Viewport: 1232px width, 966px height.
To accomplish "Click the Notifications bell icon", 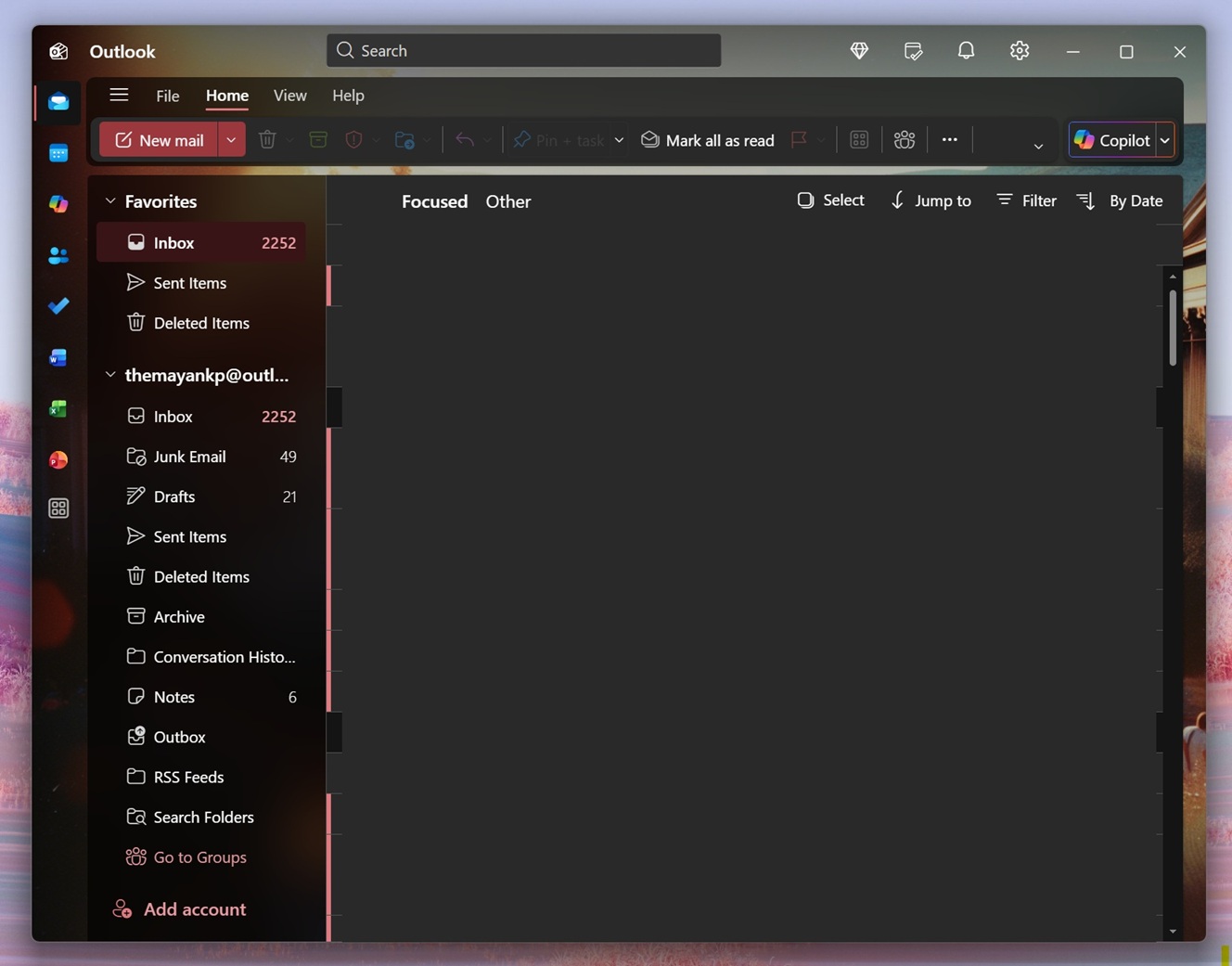I will pos(966,51).
